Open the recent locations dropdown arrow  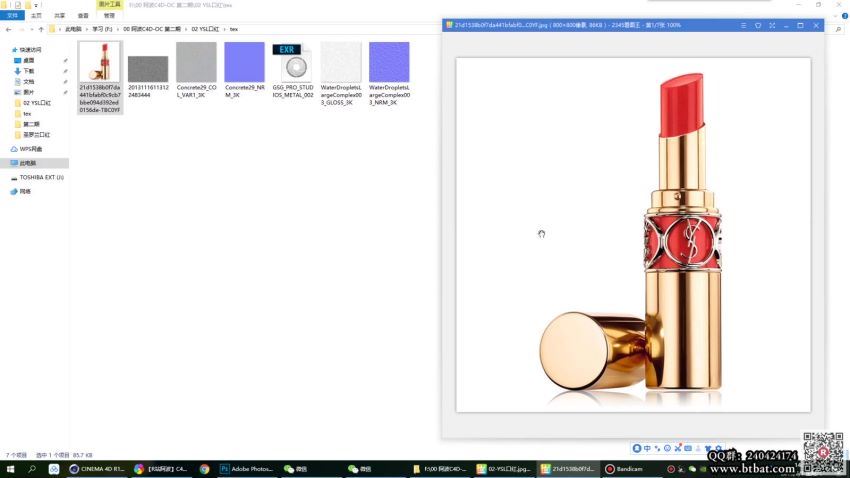coord(31,29)
